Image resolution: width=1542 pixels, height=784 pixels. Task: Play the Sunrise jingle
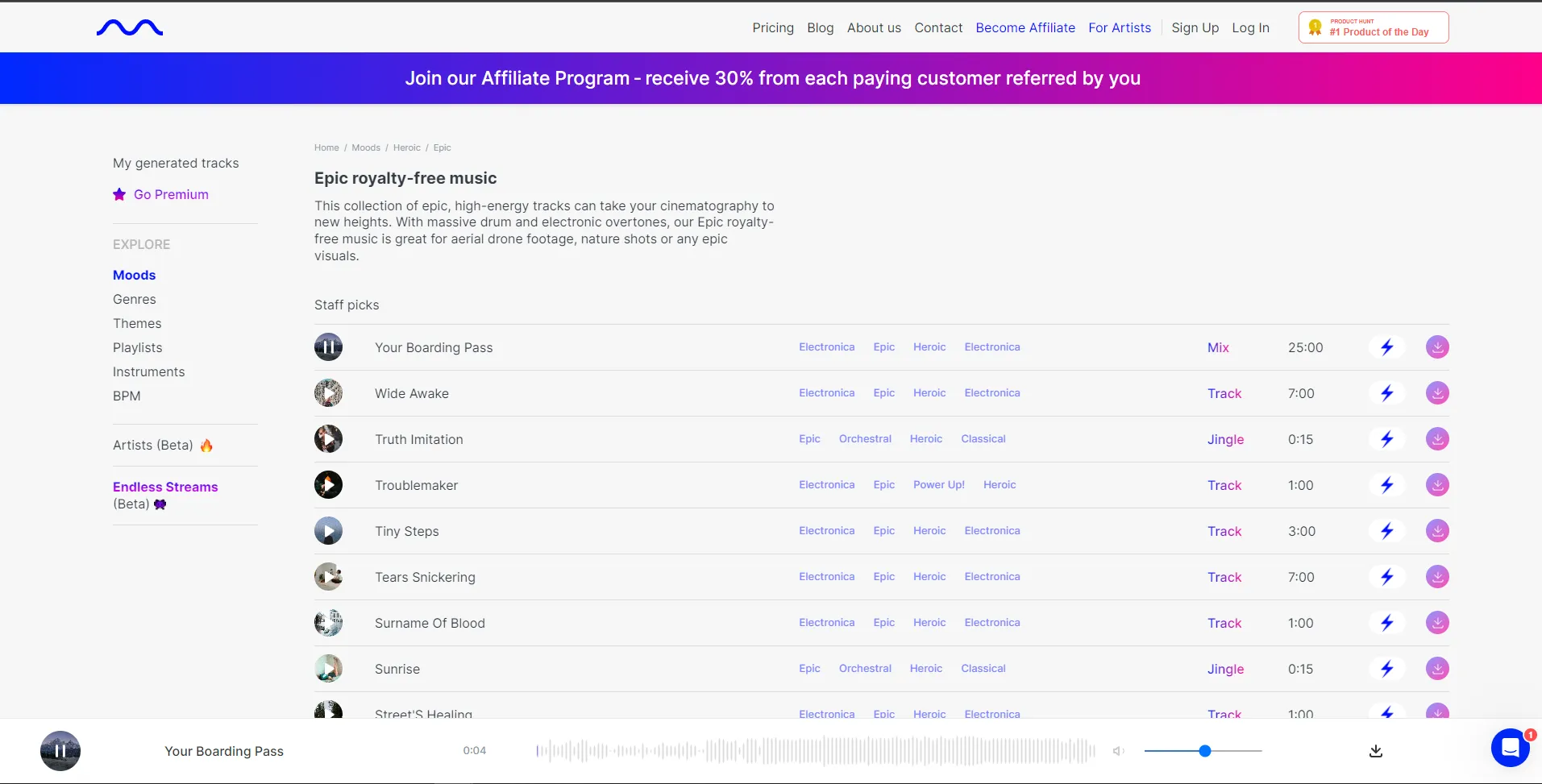(x=328, y=669)
